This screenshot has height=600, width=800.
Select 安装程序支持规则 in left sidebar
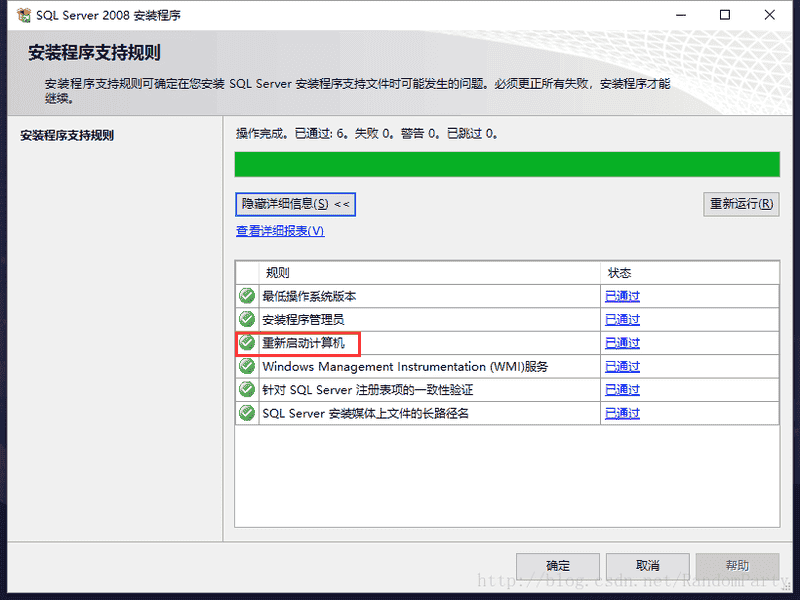[x=67, y=135]
